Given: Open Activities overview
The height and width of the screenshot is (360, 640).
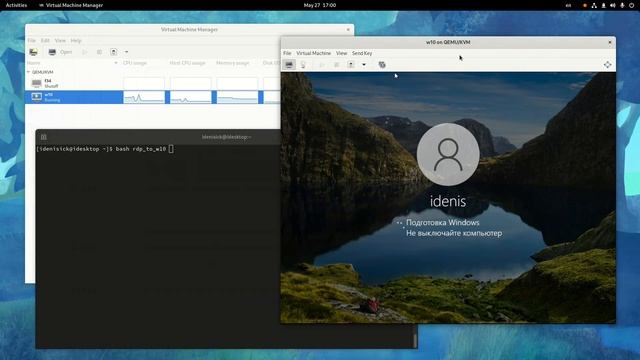Looking at the screenshot, I should point(16,5).
